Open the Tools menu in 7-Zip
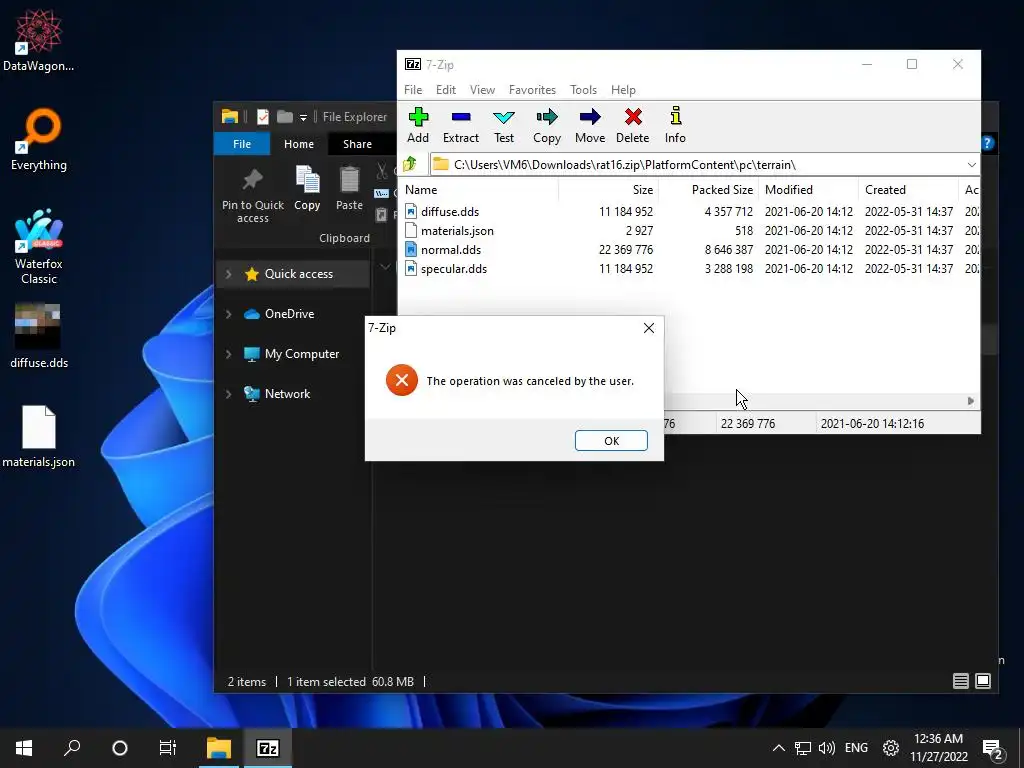Screen dimensions: 1024x768 tap(583, 89)
